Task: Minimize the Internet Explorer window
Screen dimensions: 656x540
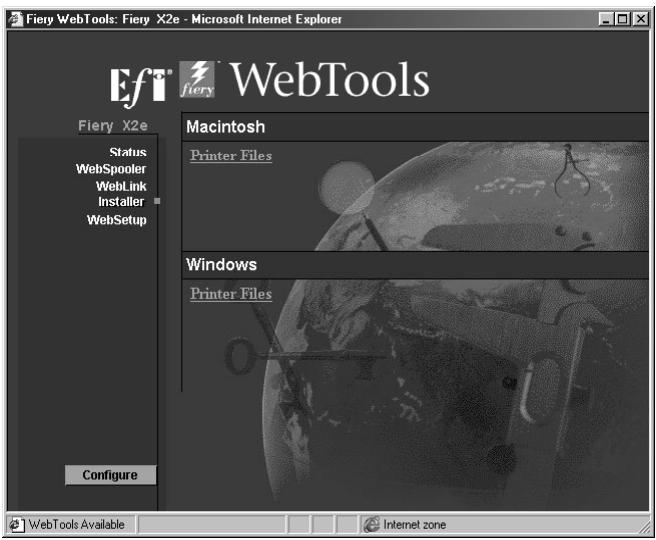Action: coord(606,19)
